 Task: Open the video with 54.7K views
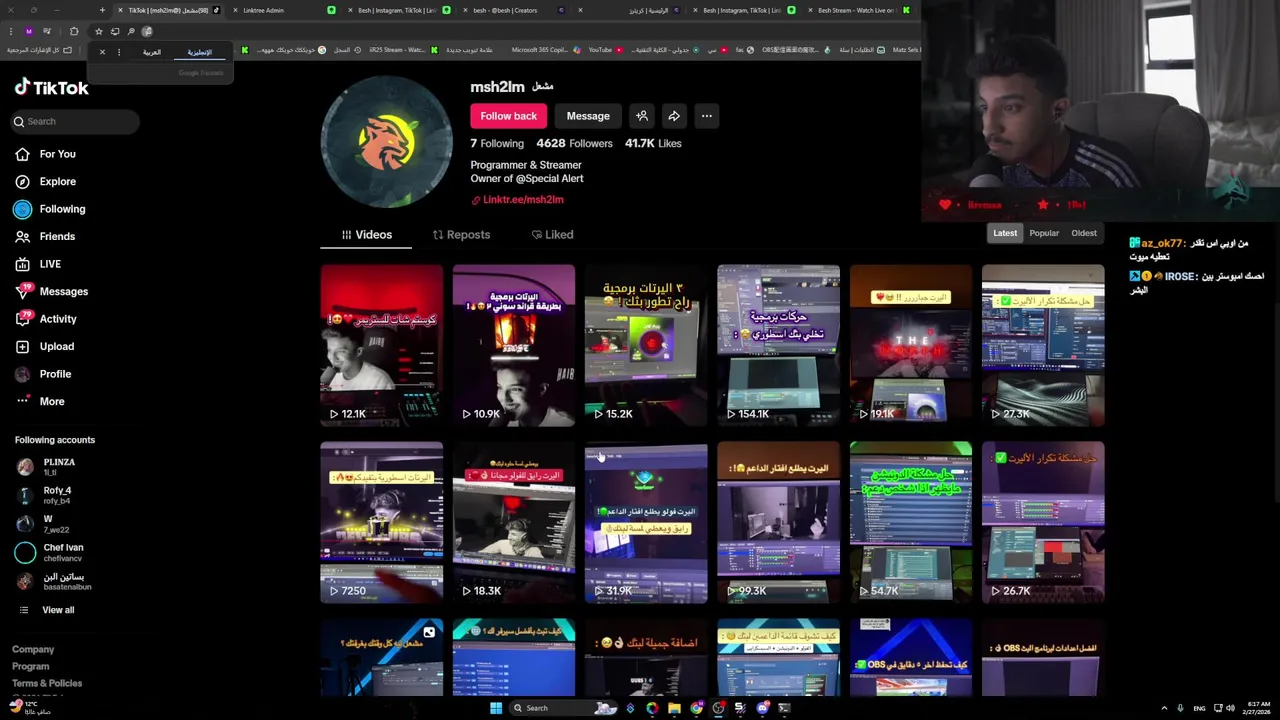click(x=910, y=522)
